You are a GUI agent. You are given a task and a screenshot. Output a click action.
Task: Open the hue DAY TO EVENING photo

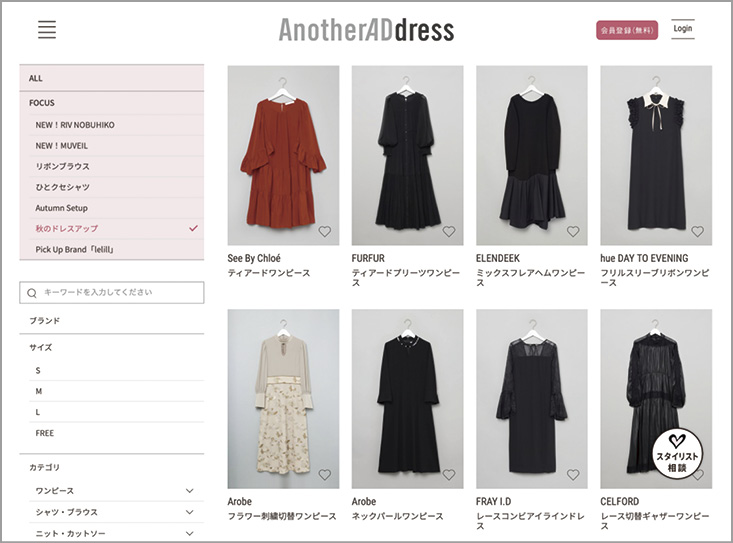click(656, 155)
